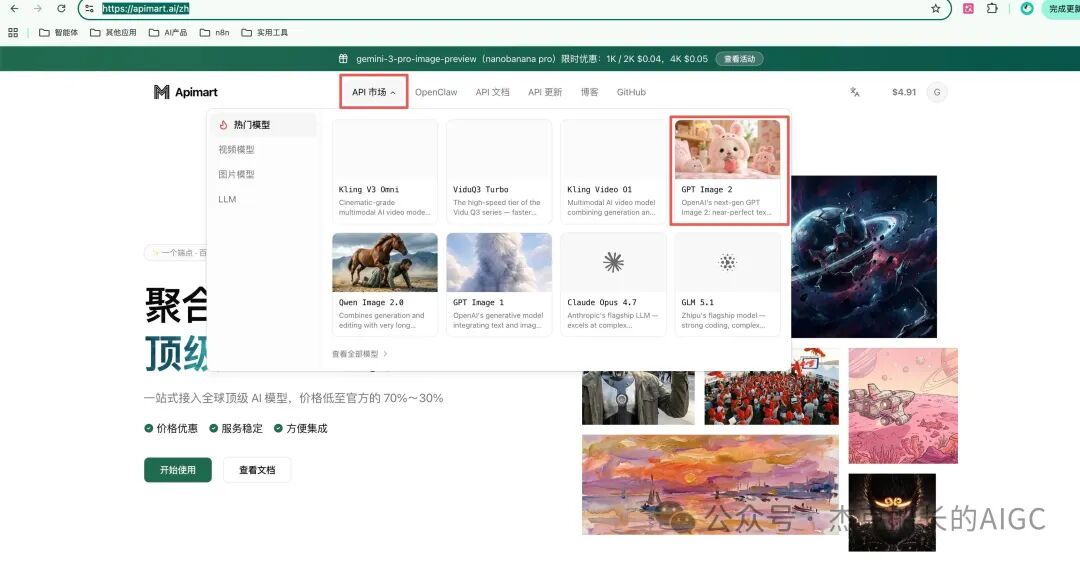Image resolution: width=1080 pixels, height=562 pixels.
Task: Click the 查看活动 banner button
Action: coord(739,59)
